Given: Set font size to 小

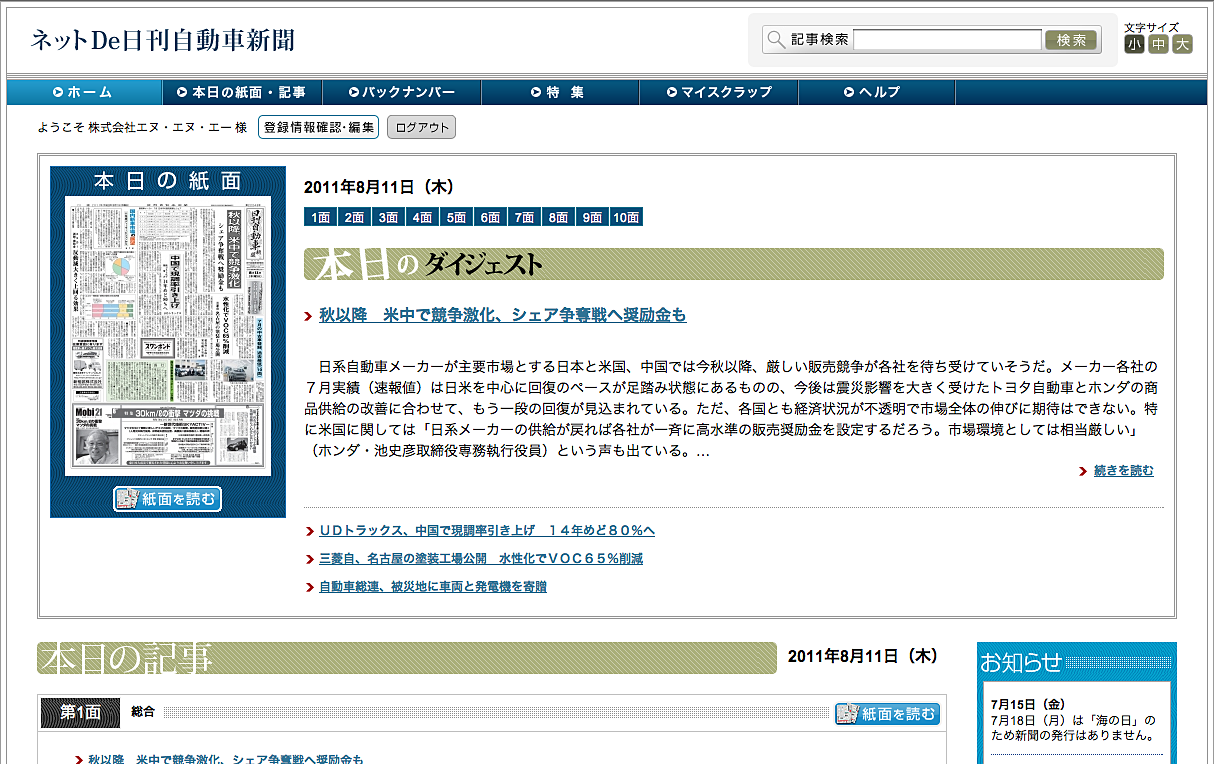Looking at the screenshot, I should (1134, 44).
